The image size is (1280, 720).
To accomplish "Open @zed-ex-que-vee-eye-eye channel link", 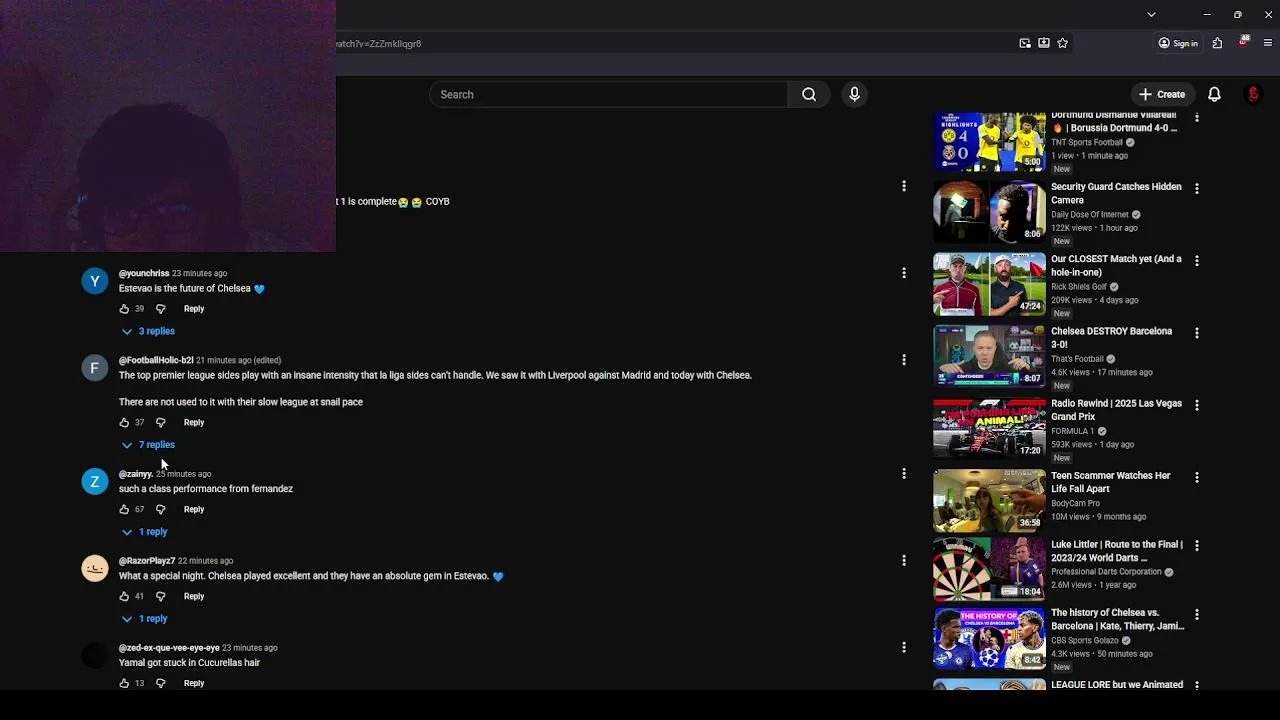I will pyautogui.click(x=169, y=648).
